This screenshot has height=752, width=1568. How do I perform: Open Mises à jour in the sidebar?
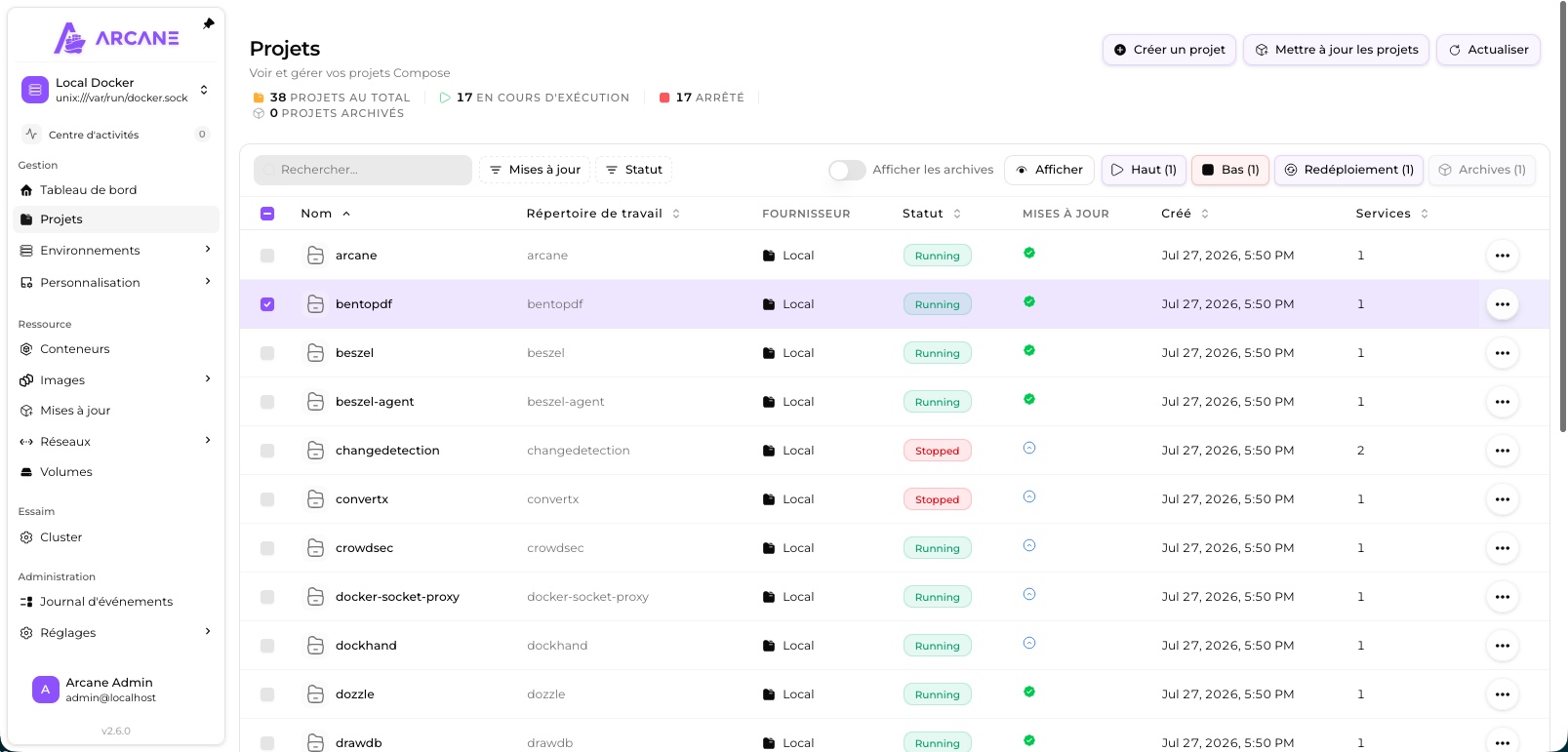point(116,411)
